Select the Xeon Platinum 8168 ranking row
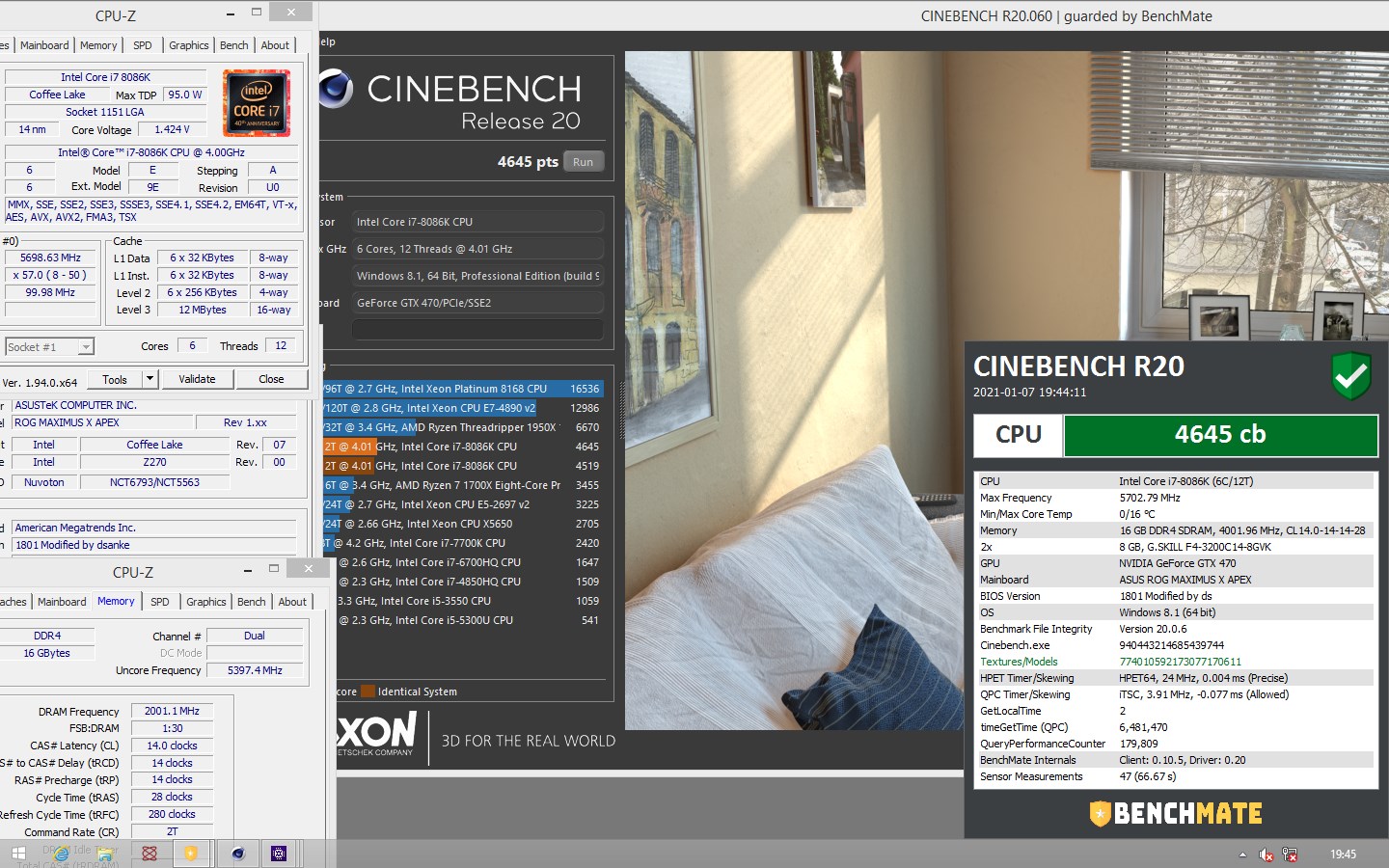Viewport: 1389px width, 868px height. point(464,389)
